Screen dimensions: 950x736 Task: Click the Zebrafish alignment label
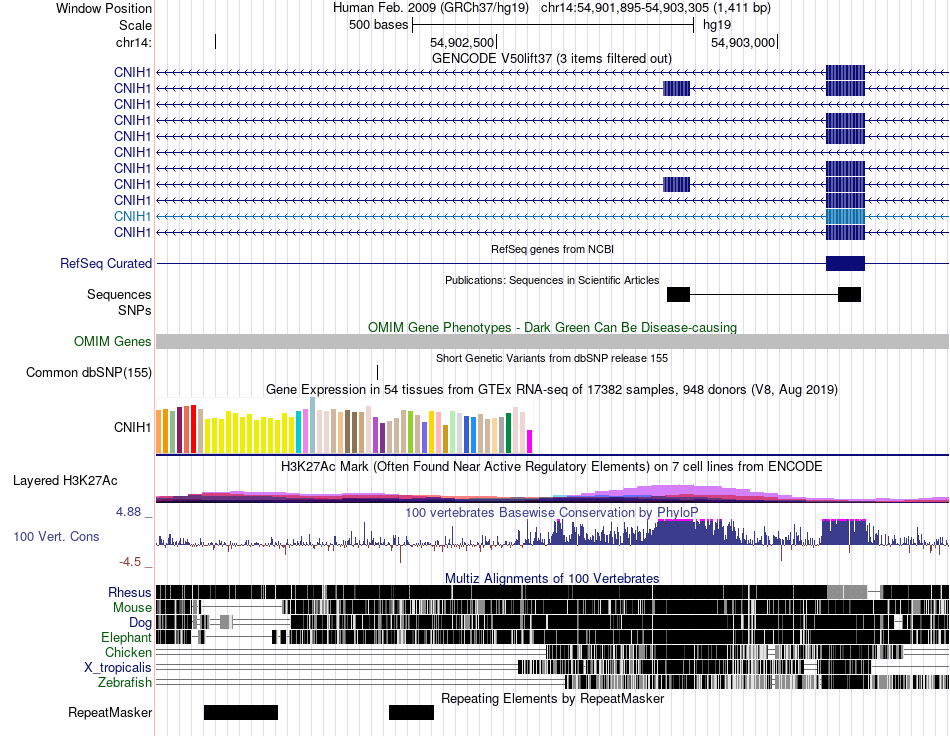click(125, 683)
